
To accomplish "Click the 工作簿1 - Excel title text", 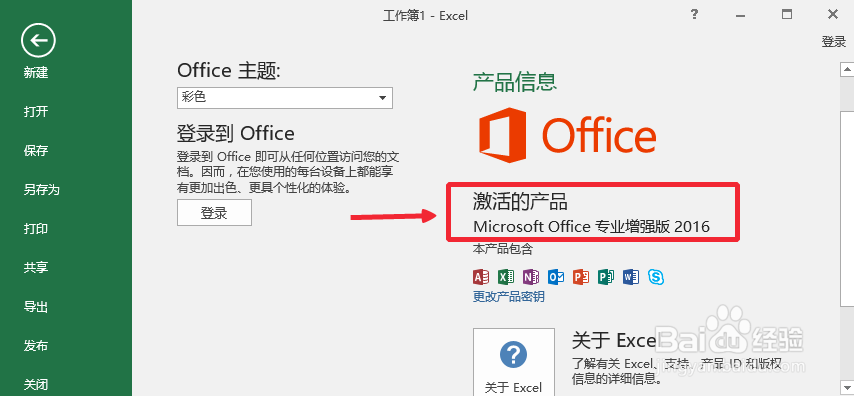I will coord(425,16).
